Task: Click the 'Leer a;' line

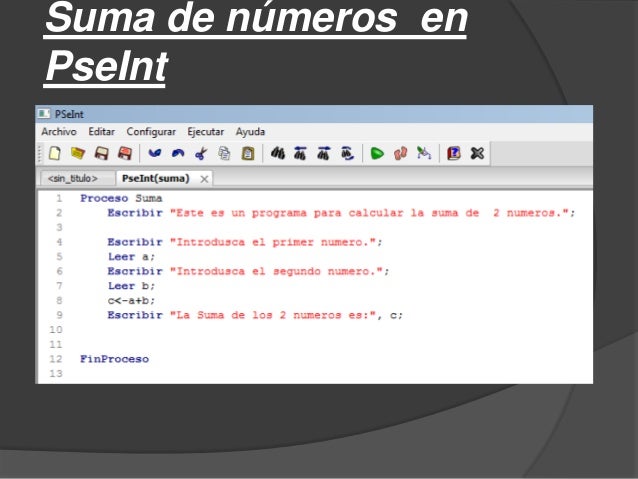Action: (x=131, y=257)
